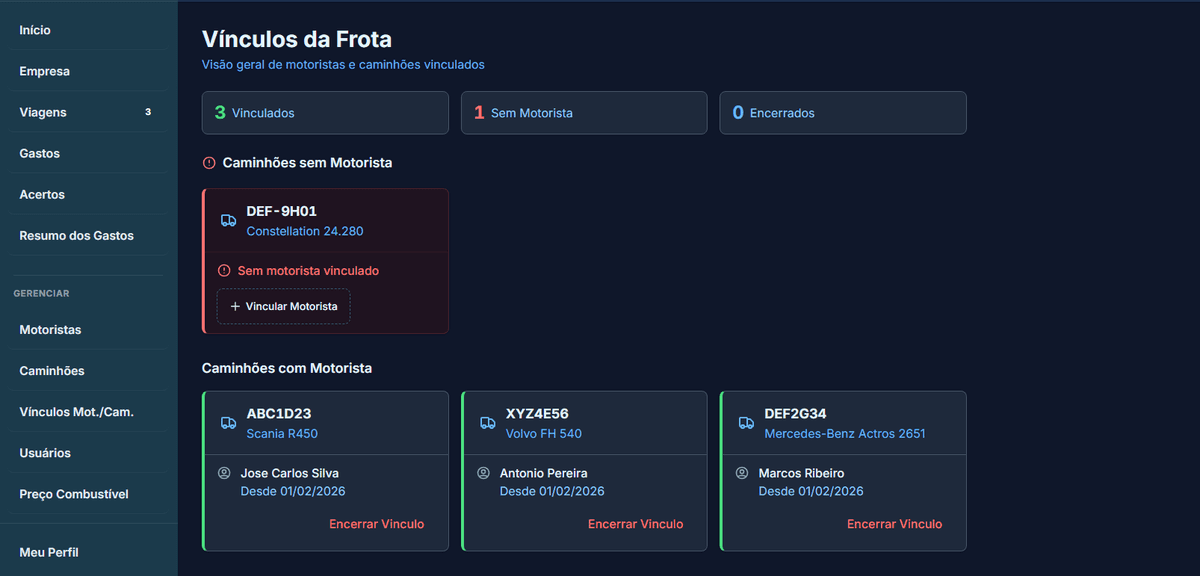Click the truck icon on the DEF2G34 card
The image size is (1200, 576).
pyautogui.click(x=746, y=422)
